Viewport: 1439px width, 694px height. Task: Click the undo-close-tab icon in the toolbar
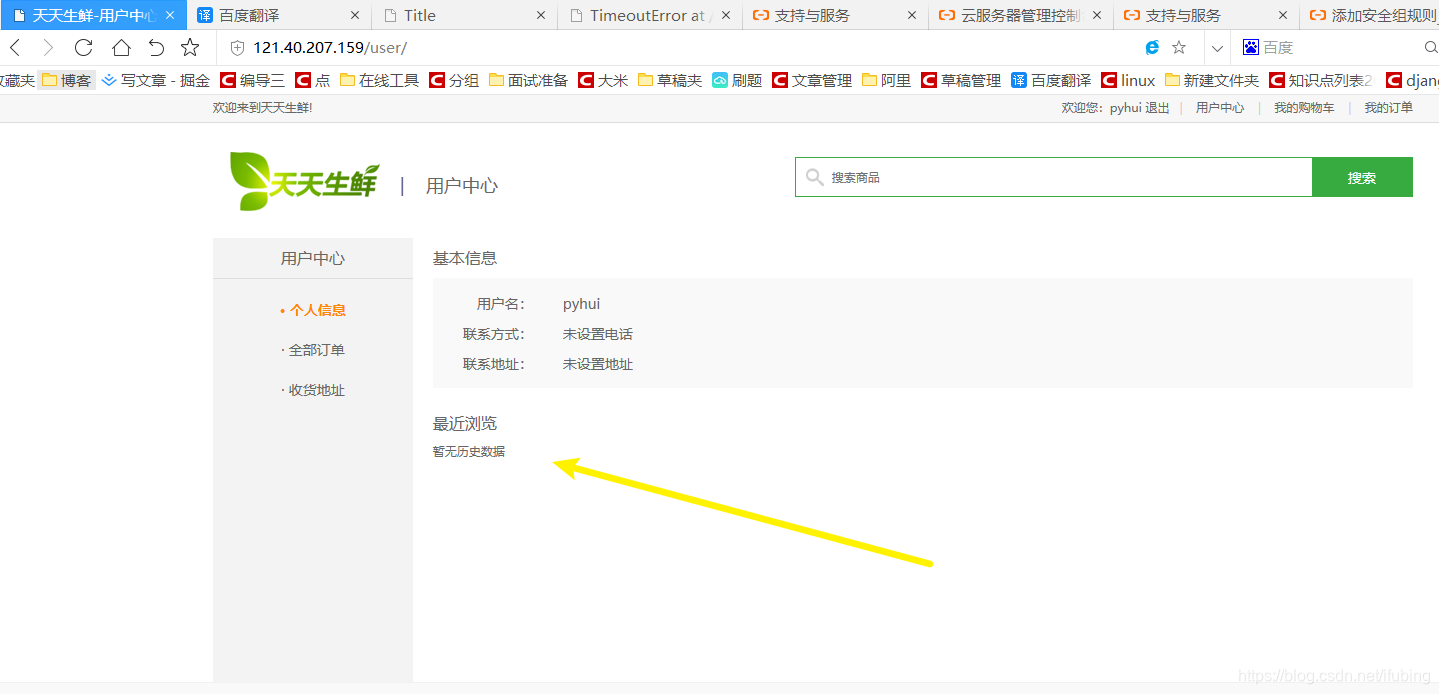(156, 48)
